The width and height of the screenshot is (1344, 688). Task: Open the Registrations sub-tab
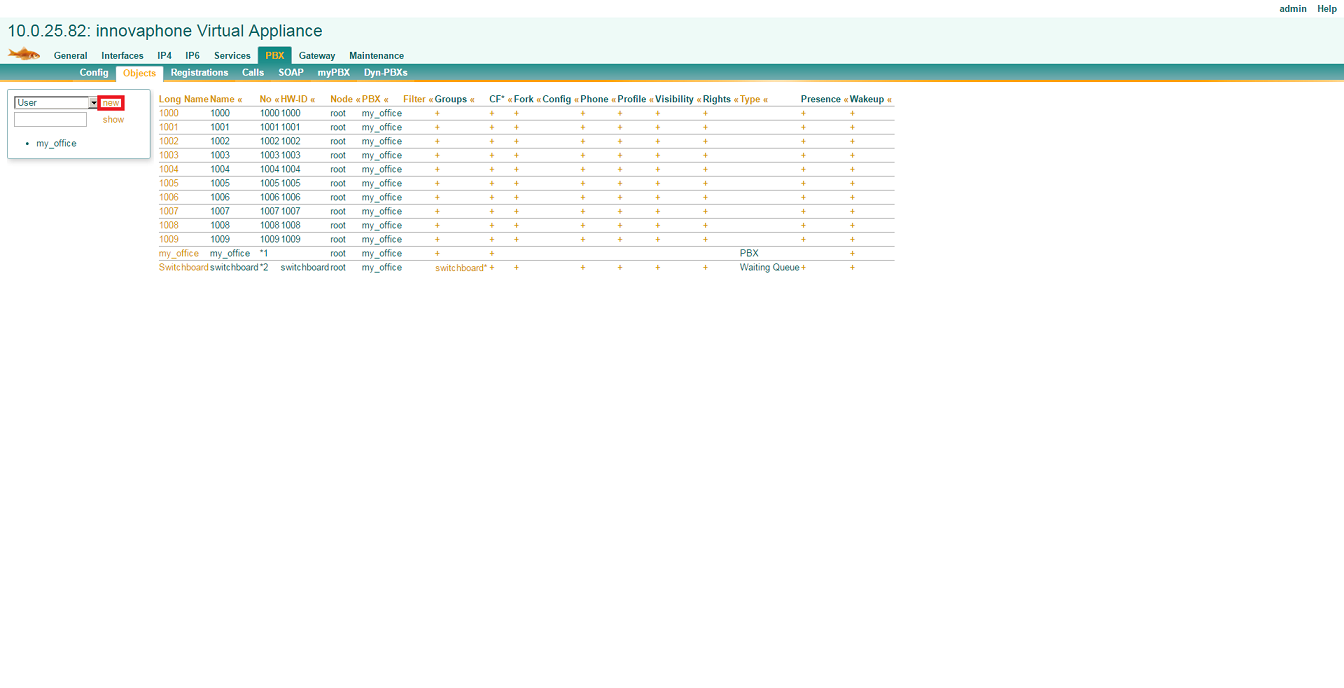199,73
